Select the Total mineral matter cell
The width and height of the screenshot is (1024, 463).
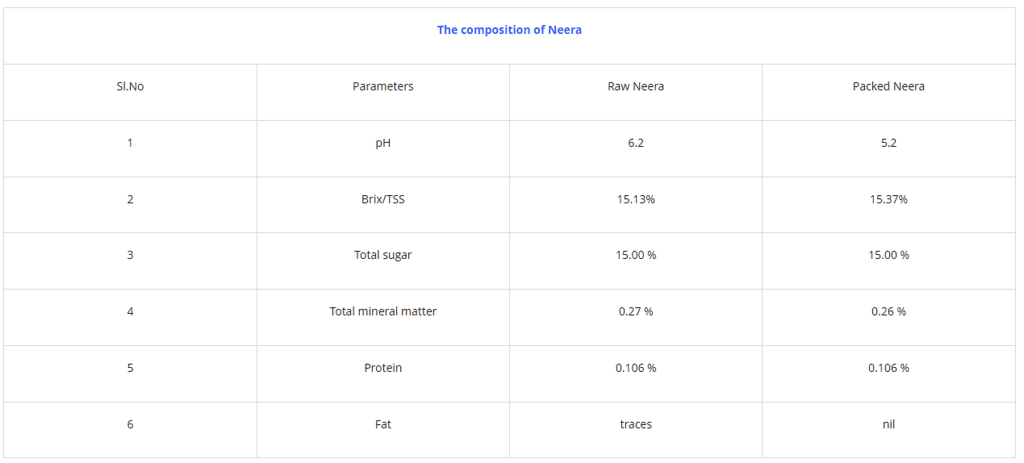pyautogui.click(x=383, y=312)
